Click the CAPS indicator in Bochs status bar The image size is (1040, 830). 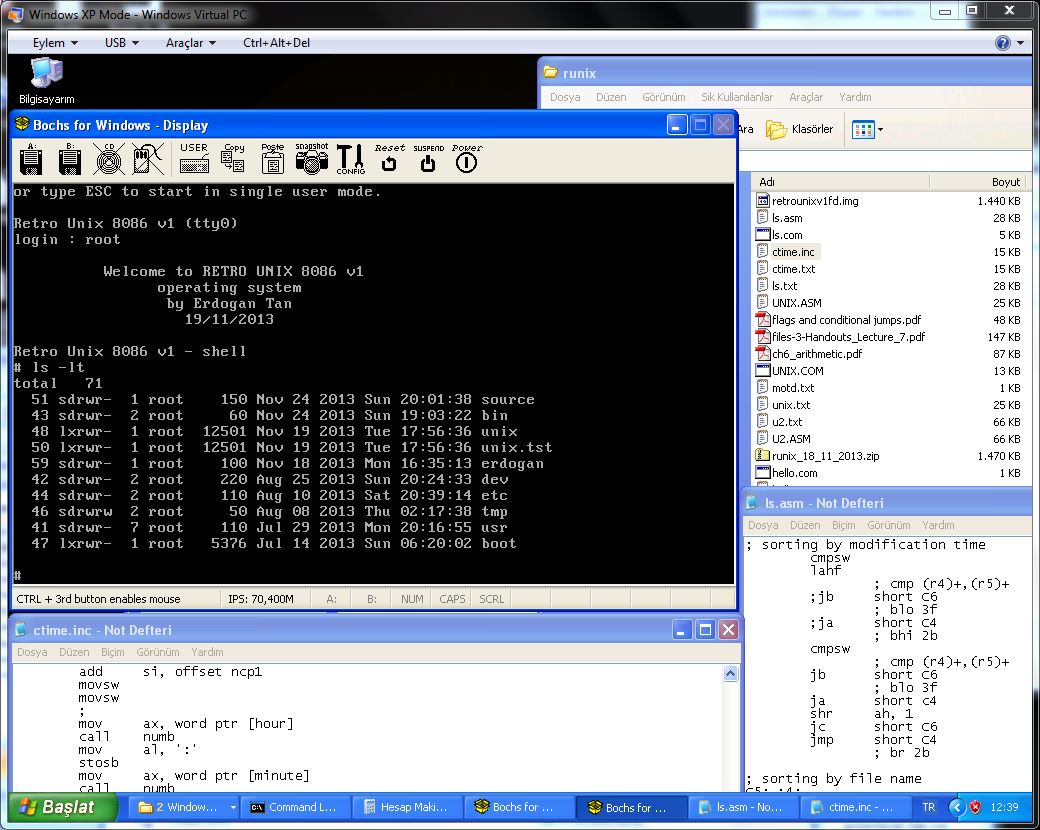point(452,599)
